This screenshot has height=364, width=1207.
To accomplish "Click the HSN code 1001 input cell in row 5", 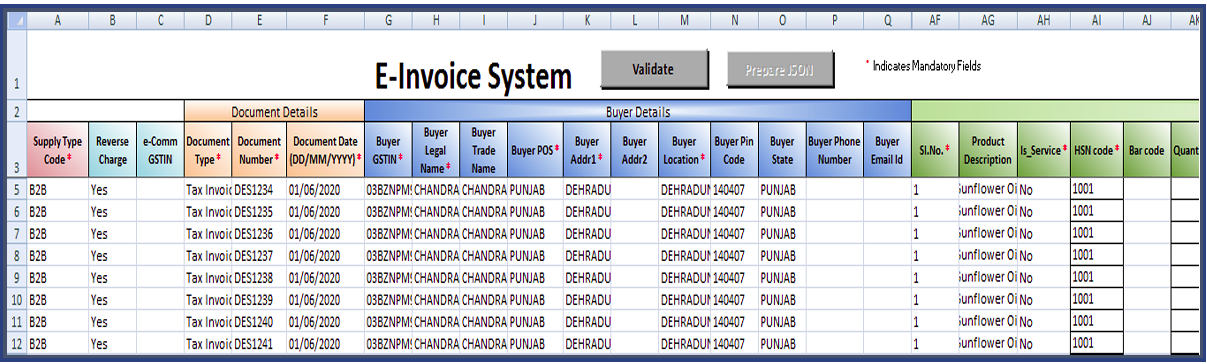I will pos(1097,188).
